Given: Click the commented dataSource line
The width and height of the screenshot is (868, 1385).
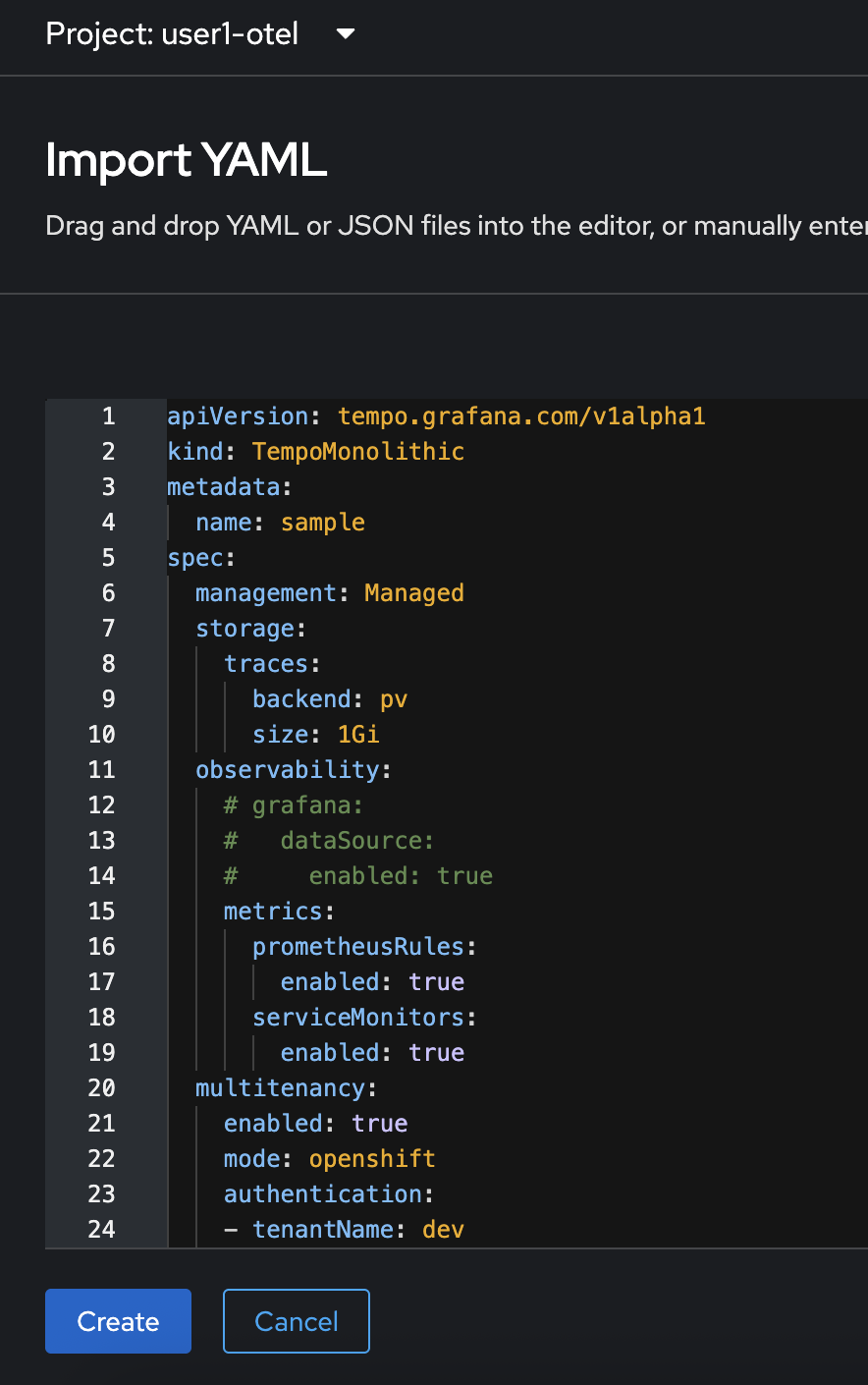Looking at the screenshot, I should pos(329,841).
